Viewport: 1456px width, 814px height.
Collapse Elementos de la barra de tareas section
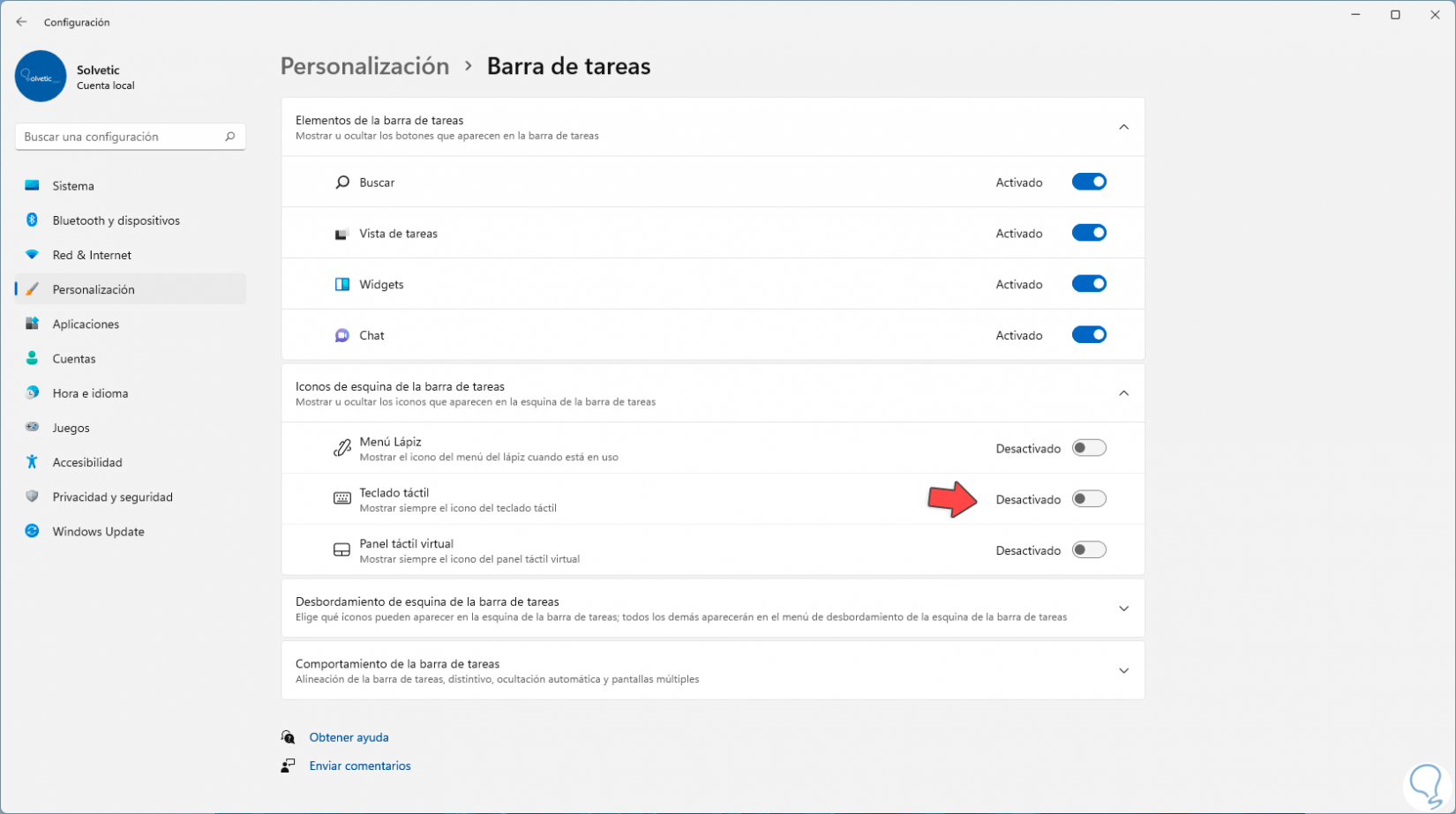pos(1123,127)
